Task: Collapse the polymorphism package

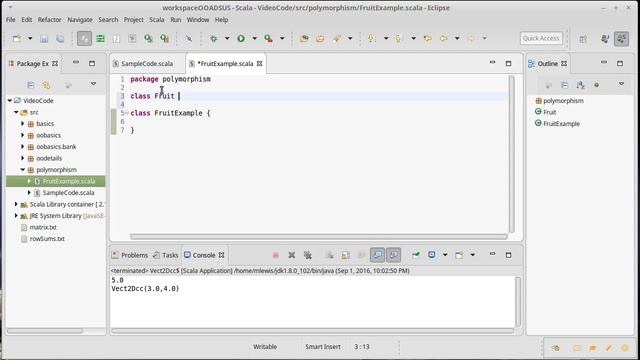Action: pos(23,169)
